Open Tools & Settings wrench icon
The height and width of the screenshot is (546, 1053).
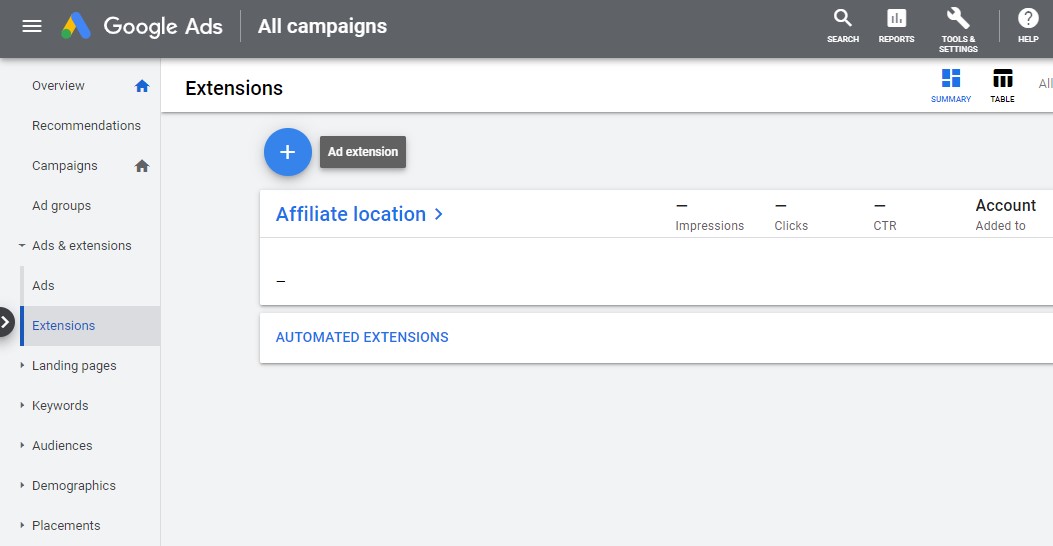coord(958,19)
